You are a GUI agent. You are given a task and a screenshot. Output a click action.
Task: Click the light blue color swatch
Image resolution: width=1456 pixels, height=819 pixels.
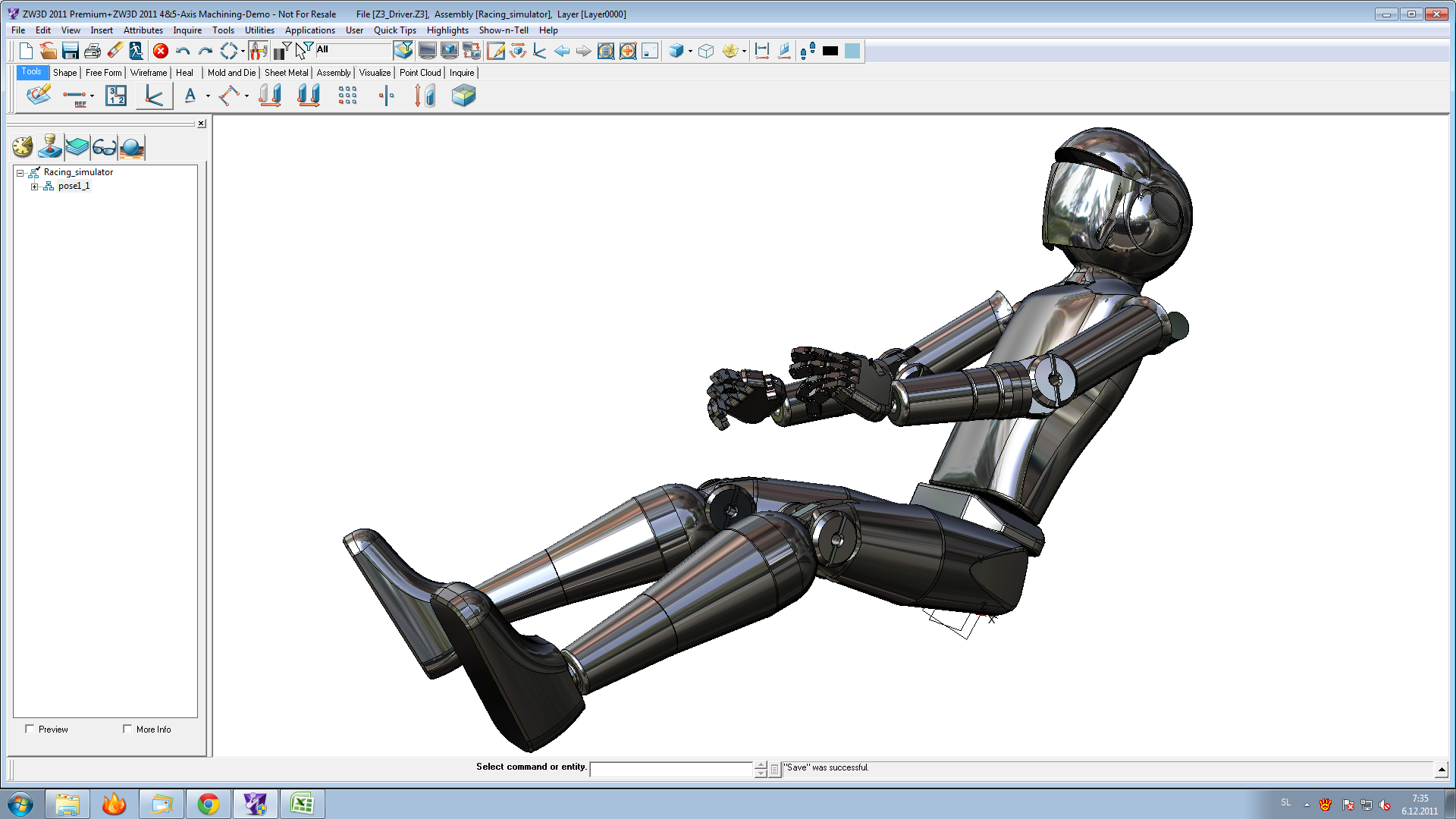pyautogui.click(x=852, y=51)
